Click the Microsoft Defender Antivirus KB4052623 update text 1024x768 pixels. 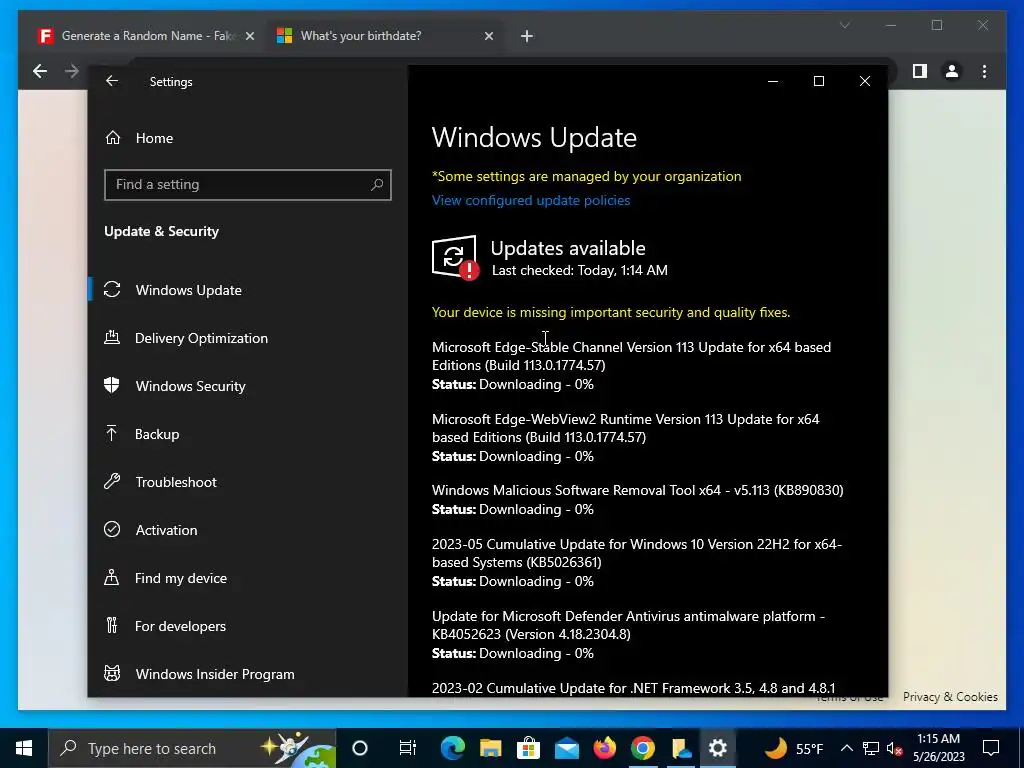point(628,625)
